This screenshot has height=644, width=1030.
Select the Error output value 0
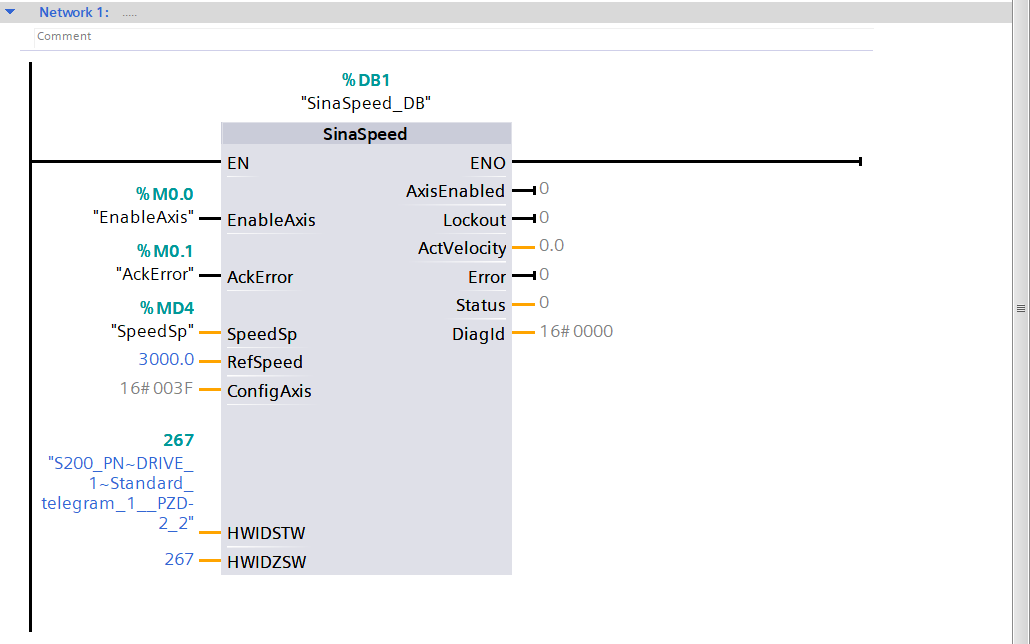click(x=544, y=275)
